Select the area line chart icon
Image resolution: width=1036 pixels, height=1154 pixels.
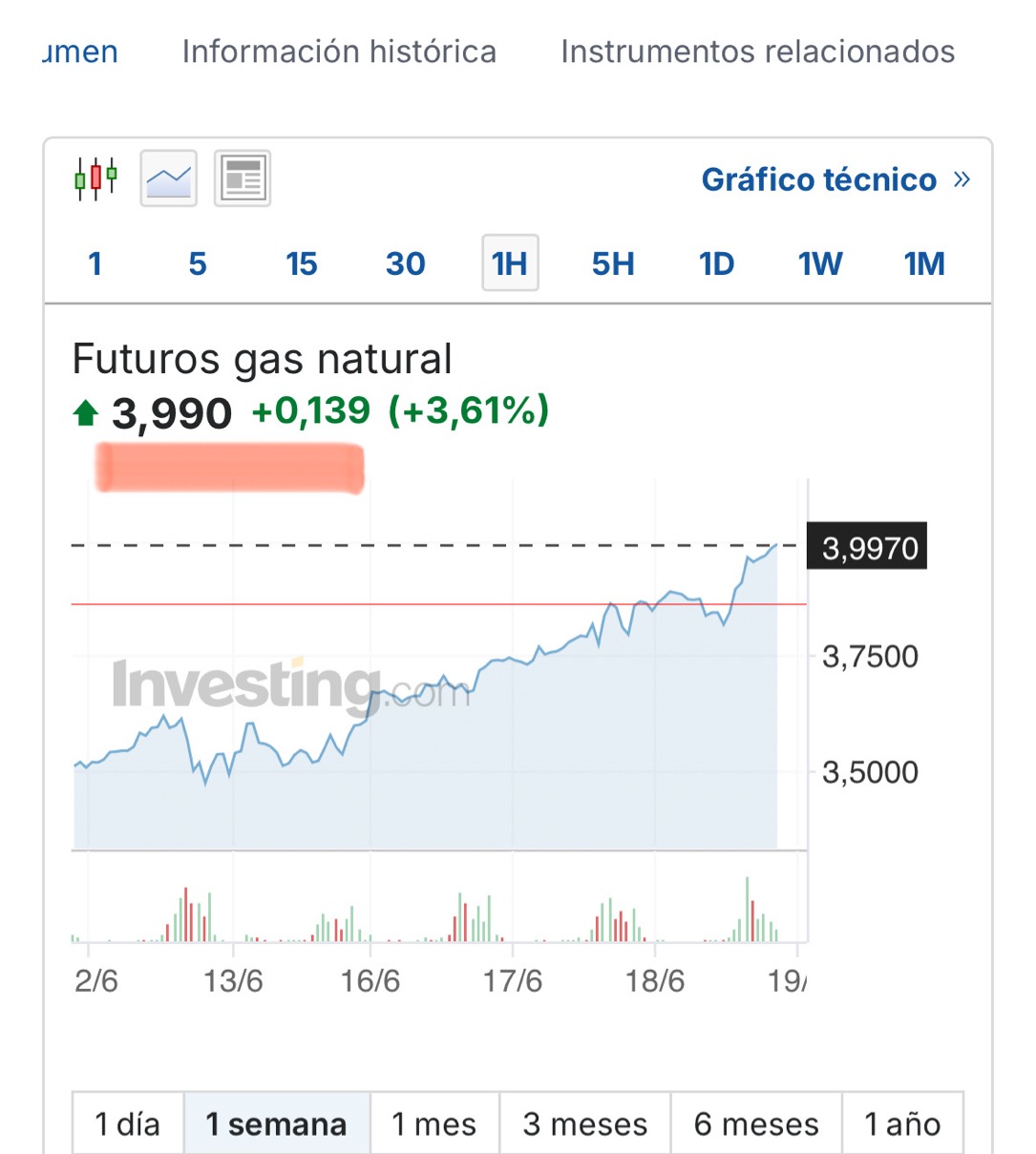[169, 178]
